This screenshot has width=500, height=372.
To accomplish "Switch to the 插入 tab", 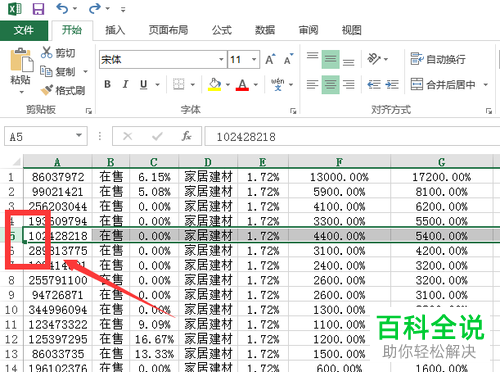I will [x=115, y=30].
